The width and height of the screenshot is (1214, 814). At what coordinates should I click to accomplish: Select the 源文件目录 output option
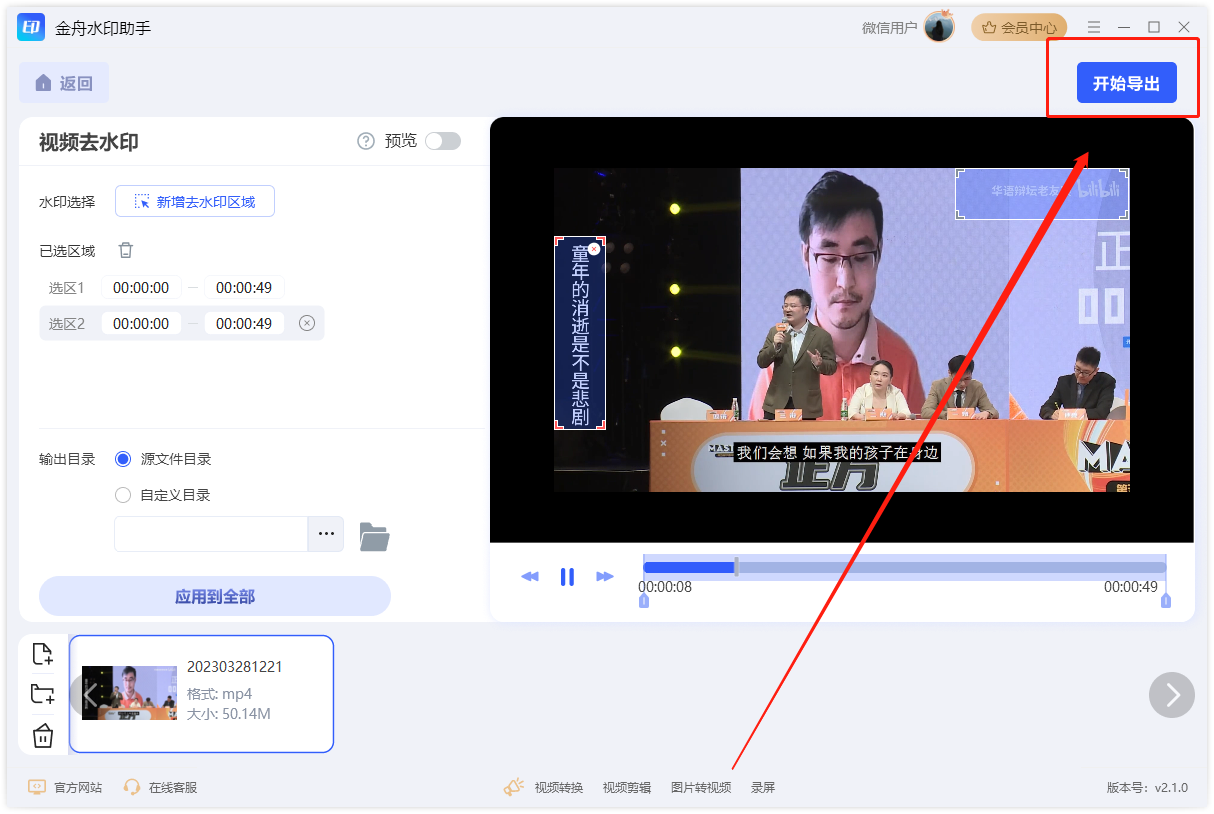coord(122,459)
